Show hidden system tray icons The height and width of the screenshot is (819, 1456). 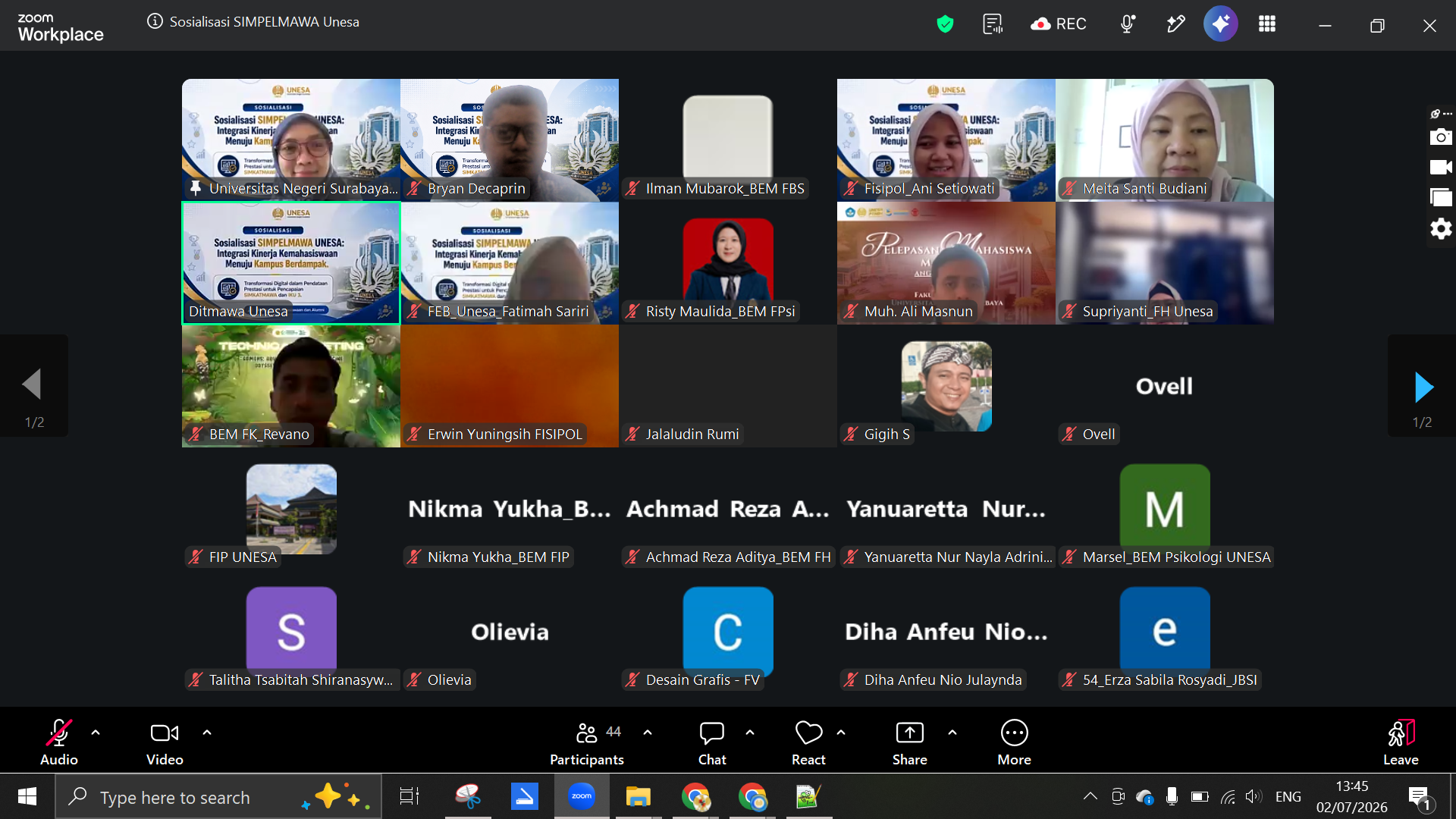1090,796
